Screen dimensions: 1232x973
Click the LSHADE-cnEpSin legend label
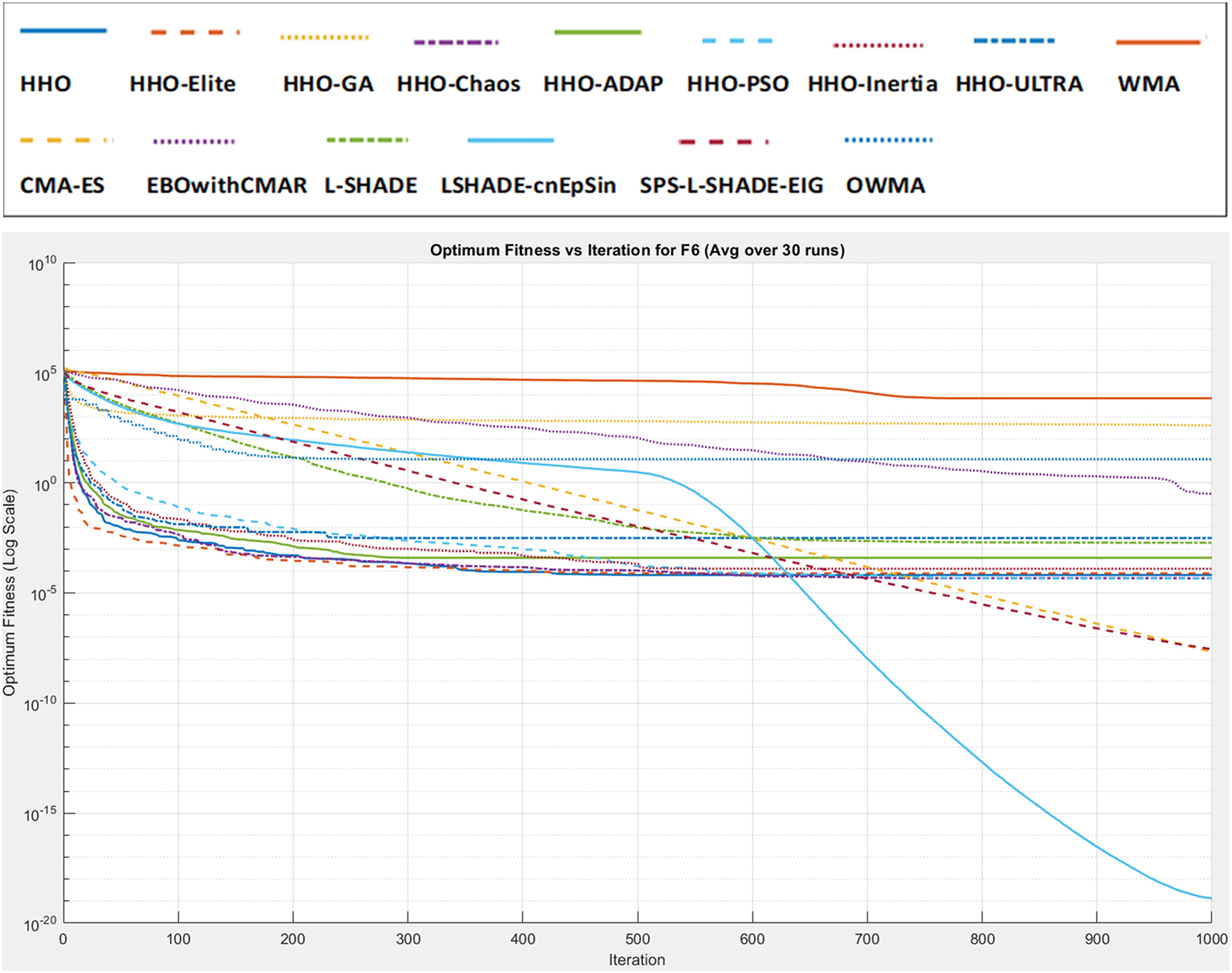(x=528, y=186)
